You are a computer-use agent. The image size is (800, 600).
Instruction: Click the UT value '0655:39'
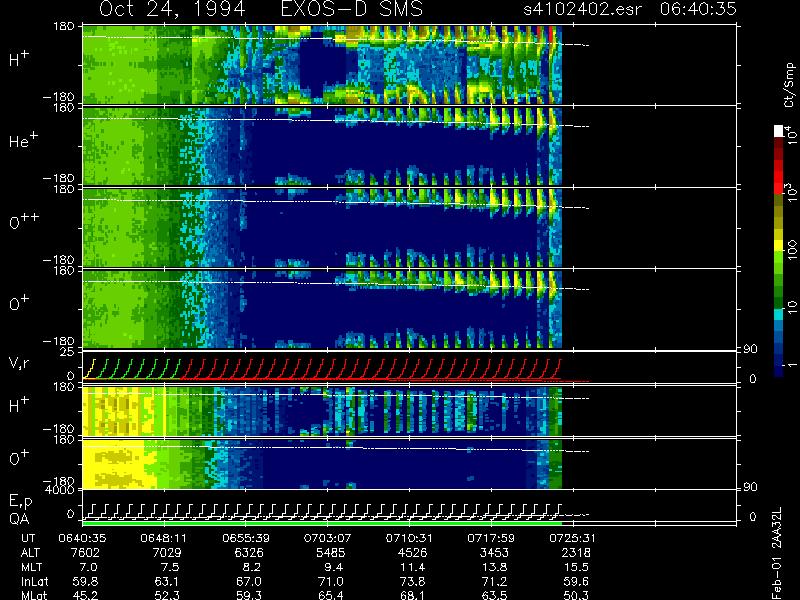[x=245, y=538]
